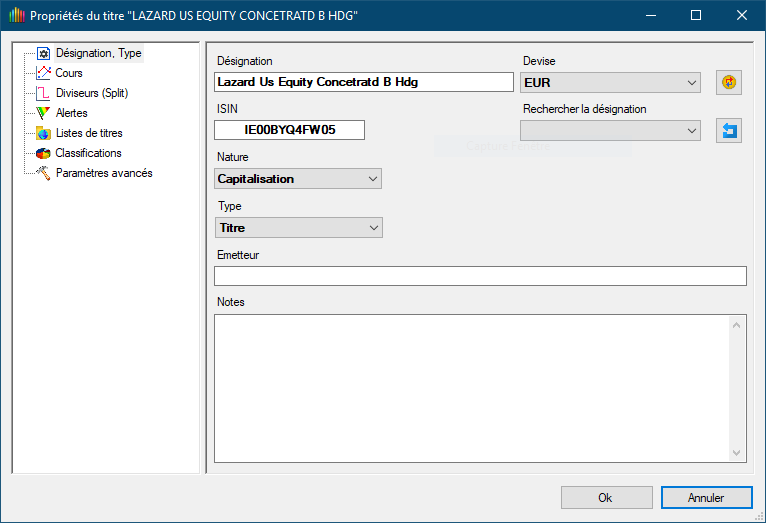Click the hammer icon for Paramètres avancés
Viewport: 766px width, 523px height.
[43, 173]
